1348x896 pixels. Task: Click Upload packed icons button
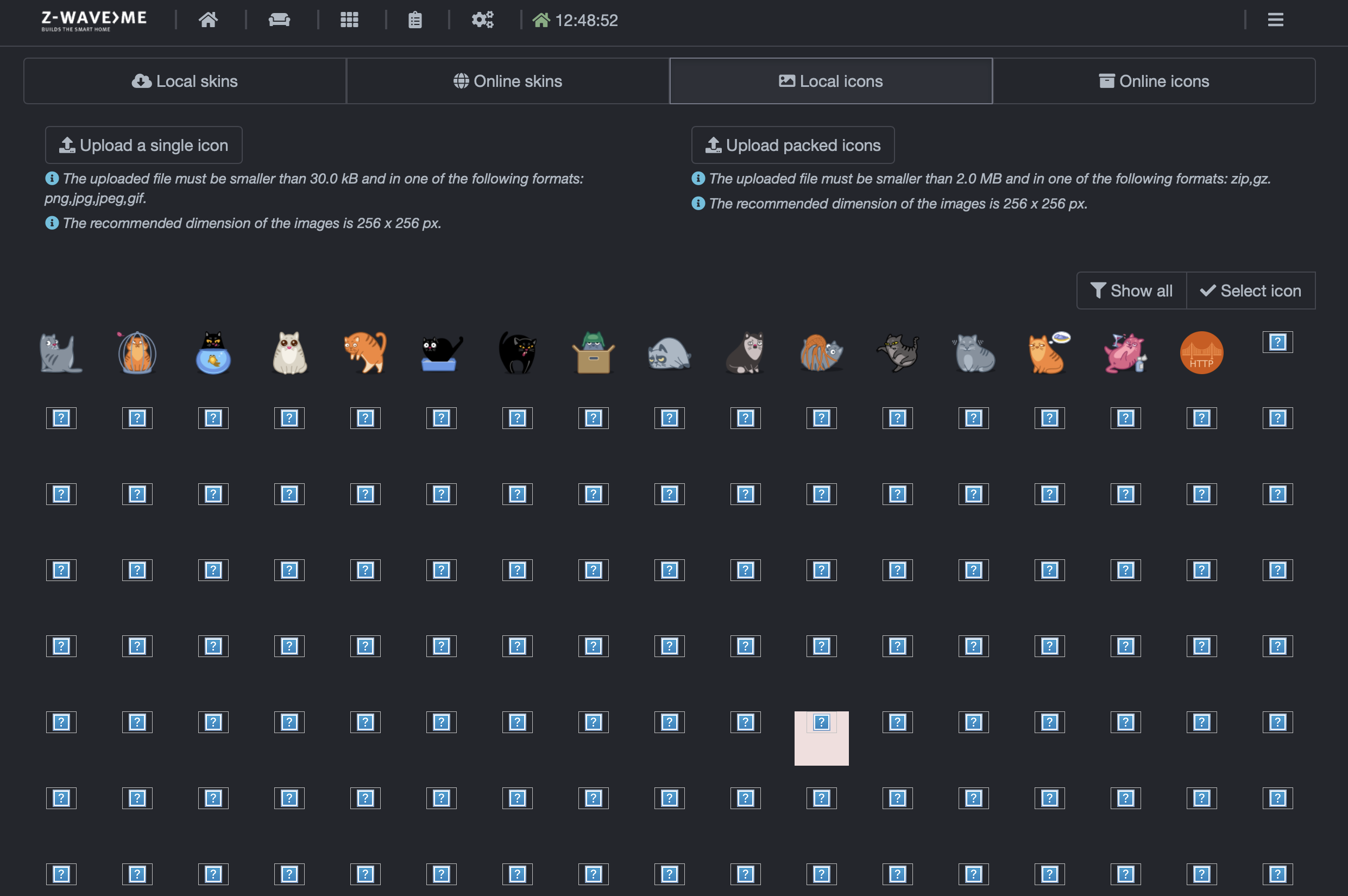792,145
